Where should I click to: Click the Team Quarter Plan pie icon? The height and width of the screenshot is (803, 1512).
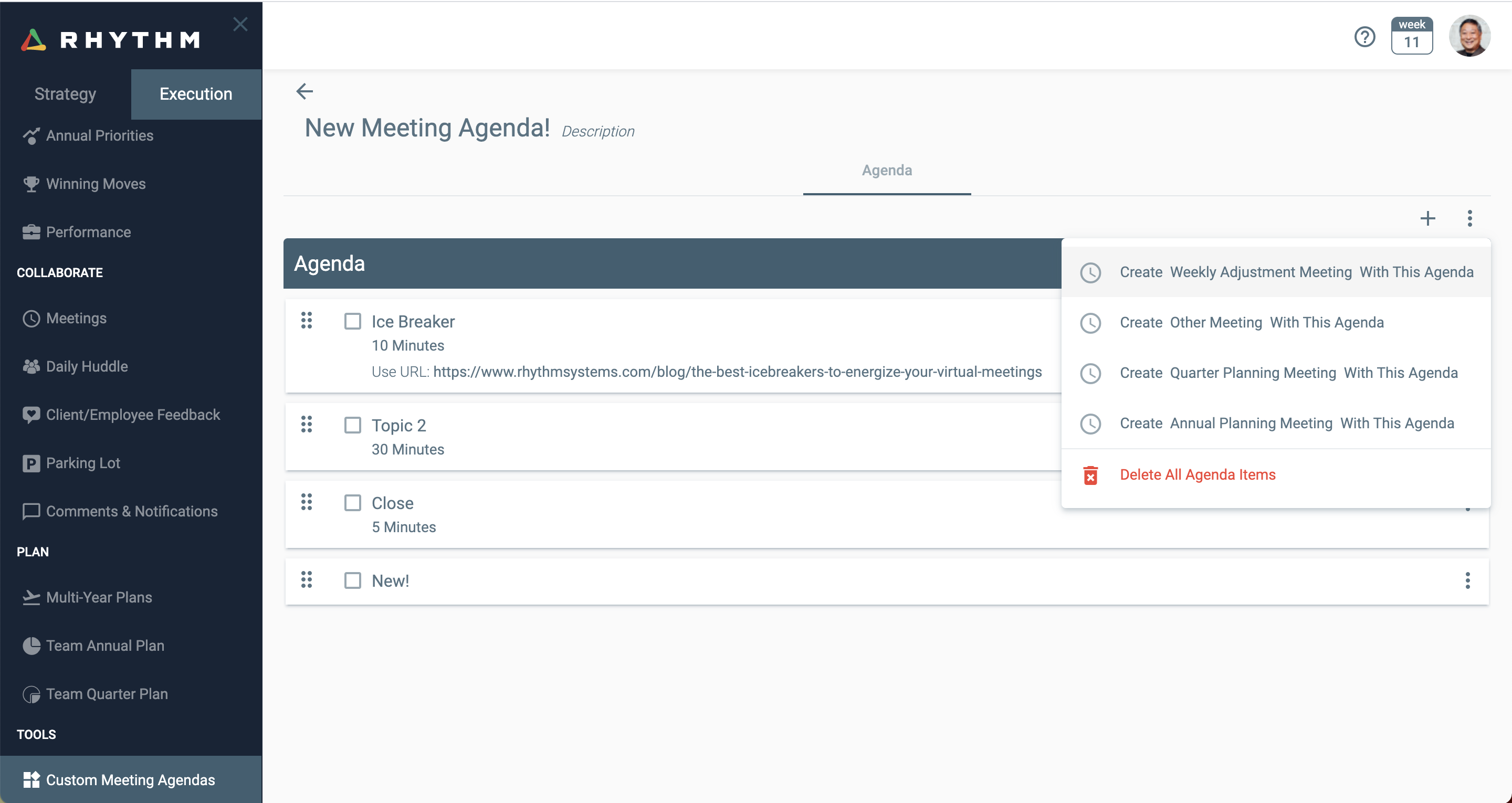tap(31, 694)
